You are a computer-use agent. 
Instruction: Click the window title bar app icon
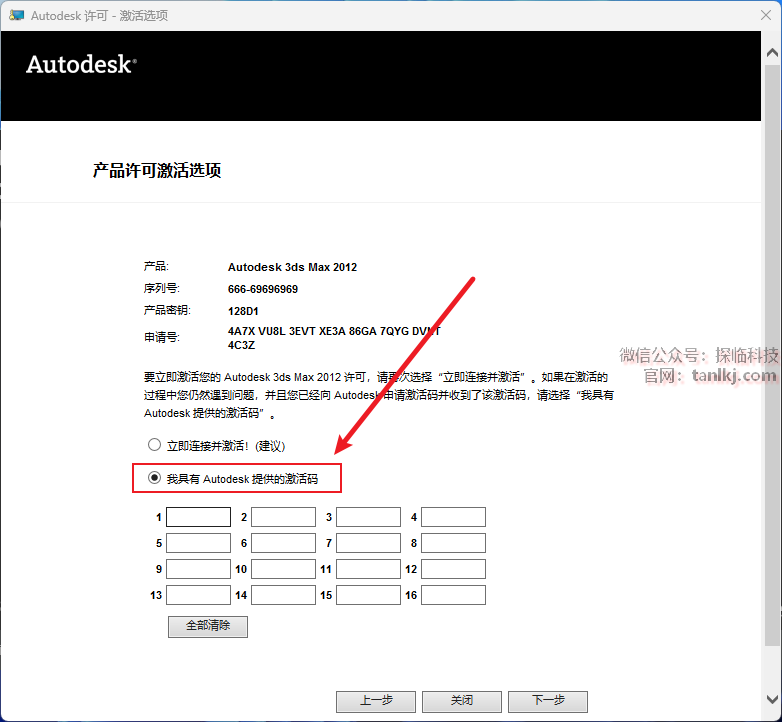pos(16,15)
